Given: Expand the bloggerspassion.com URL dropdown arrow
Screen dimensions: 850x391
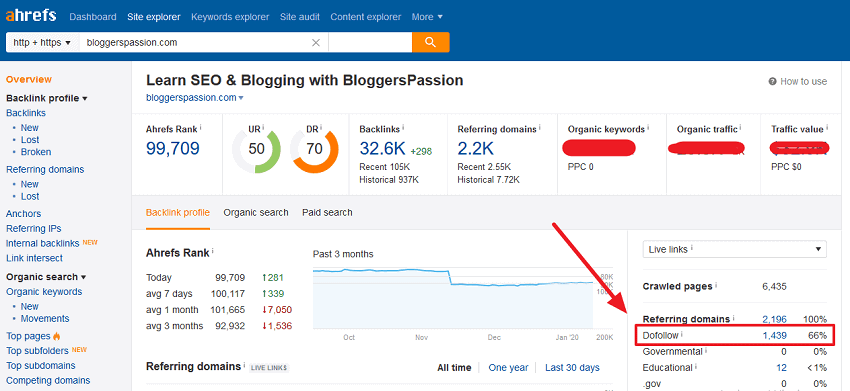Looking at the screenshot, I should tap(241, 98).
